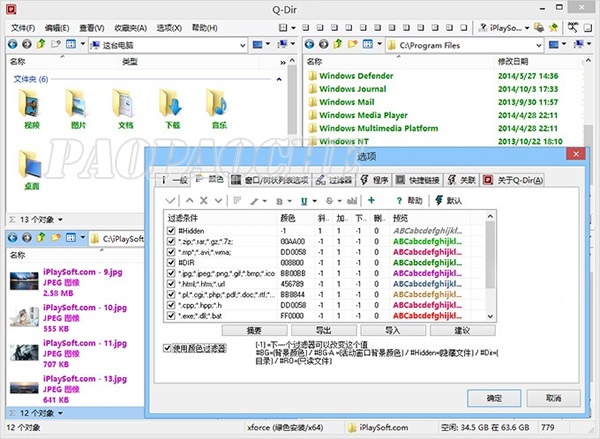This screenshot has width=600, height=439.
Task: Uncheck the *.zip;*.rar filter checkbox
Action: (171, 242)
